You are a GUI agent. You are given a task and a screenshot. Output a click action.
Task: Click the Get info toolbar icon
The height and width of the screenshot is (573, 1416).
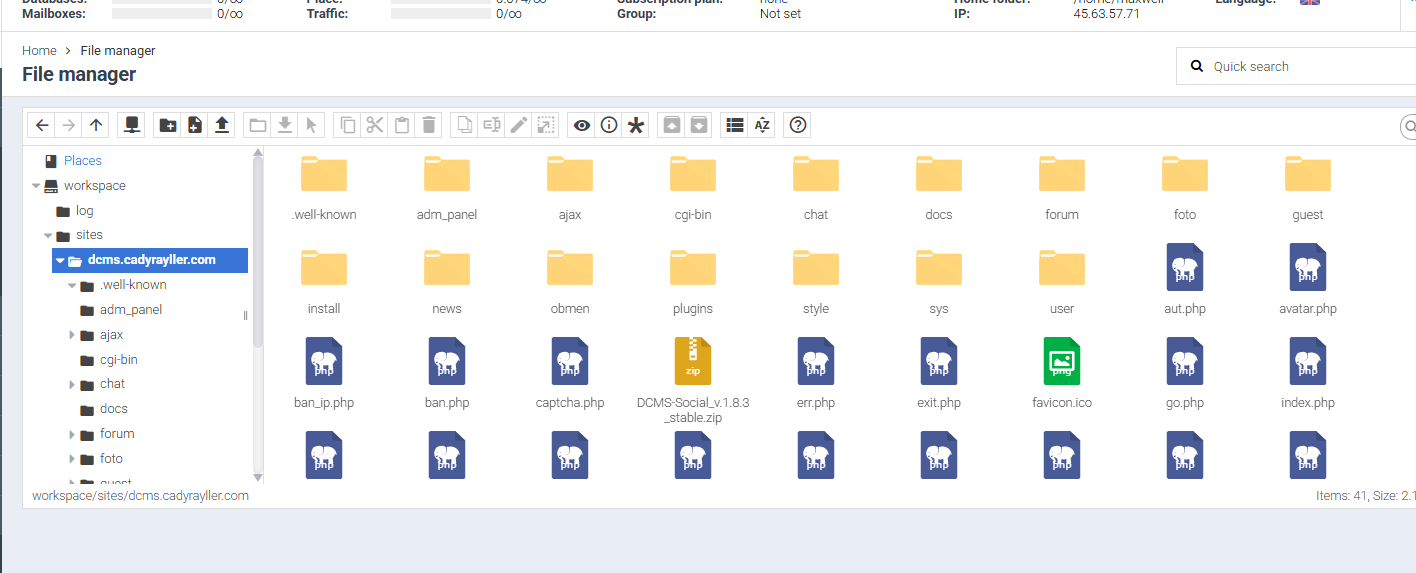click(608, 125)
